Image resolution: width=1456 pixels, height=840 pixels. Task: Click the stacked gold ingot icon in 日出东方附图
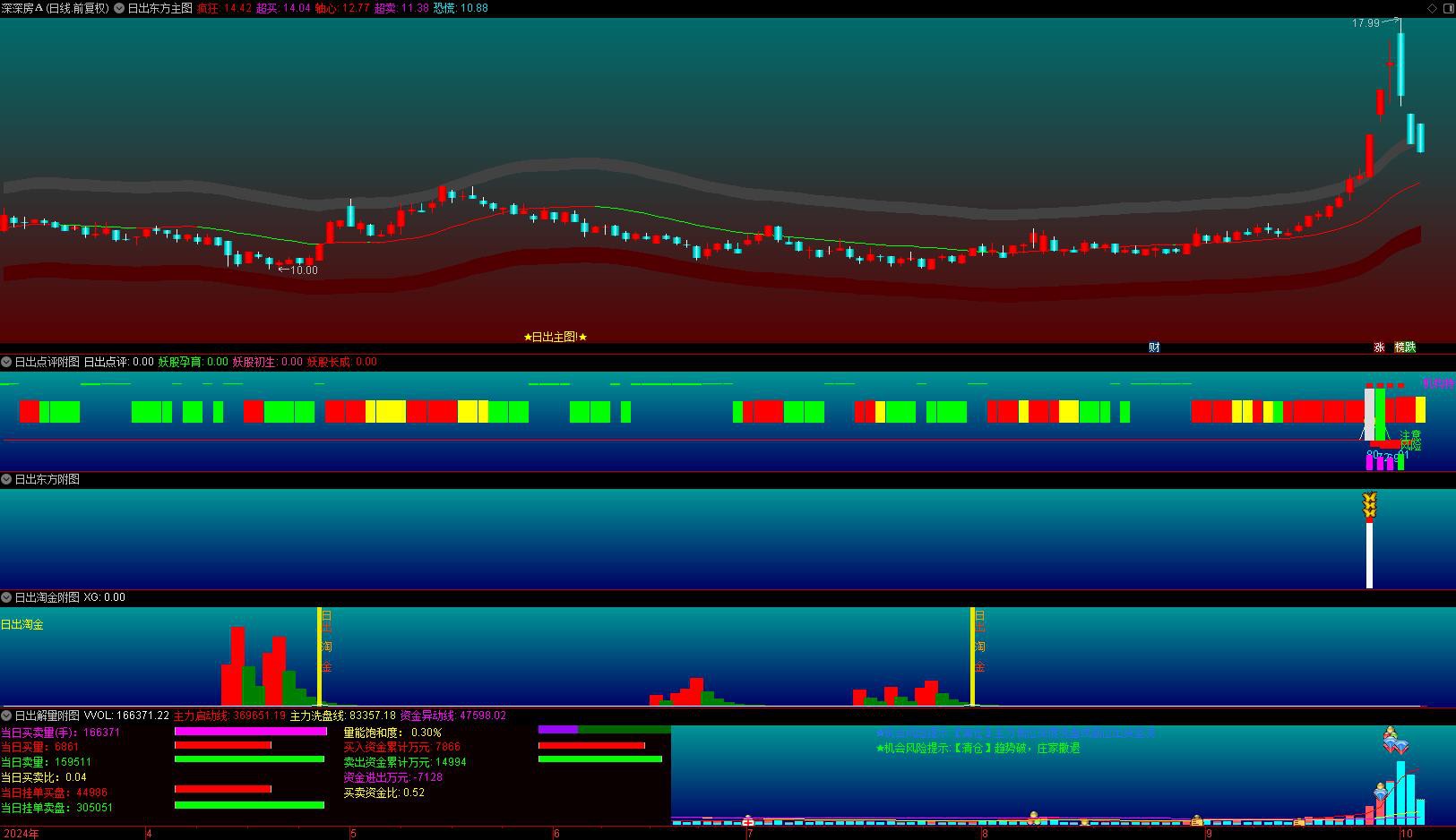(x=1369, y=505)
